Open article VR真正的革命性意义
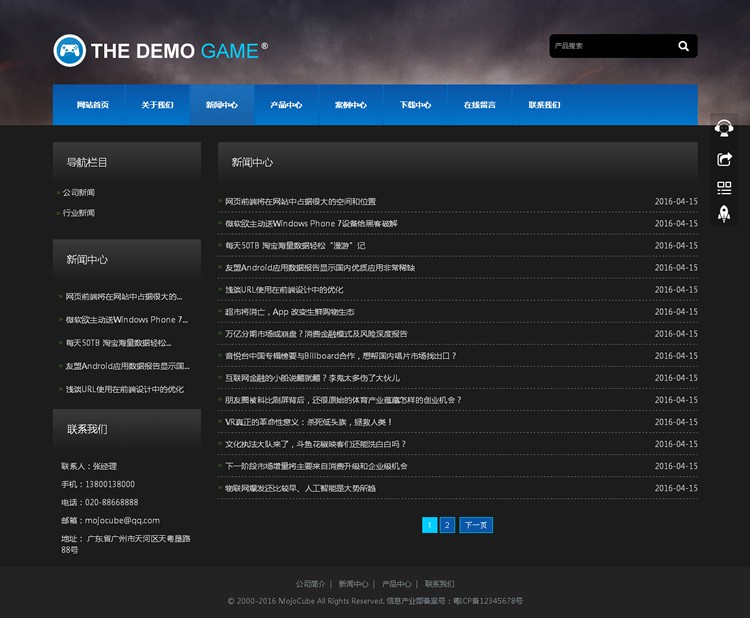Image resolution: width=750 pixels, height=618 pixels. point(309,422)
